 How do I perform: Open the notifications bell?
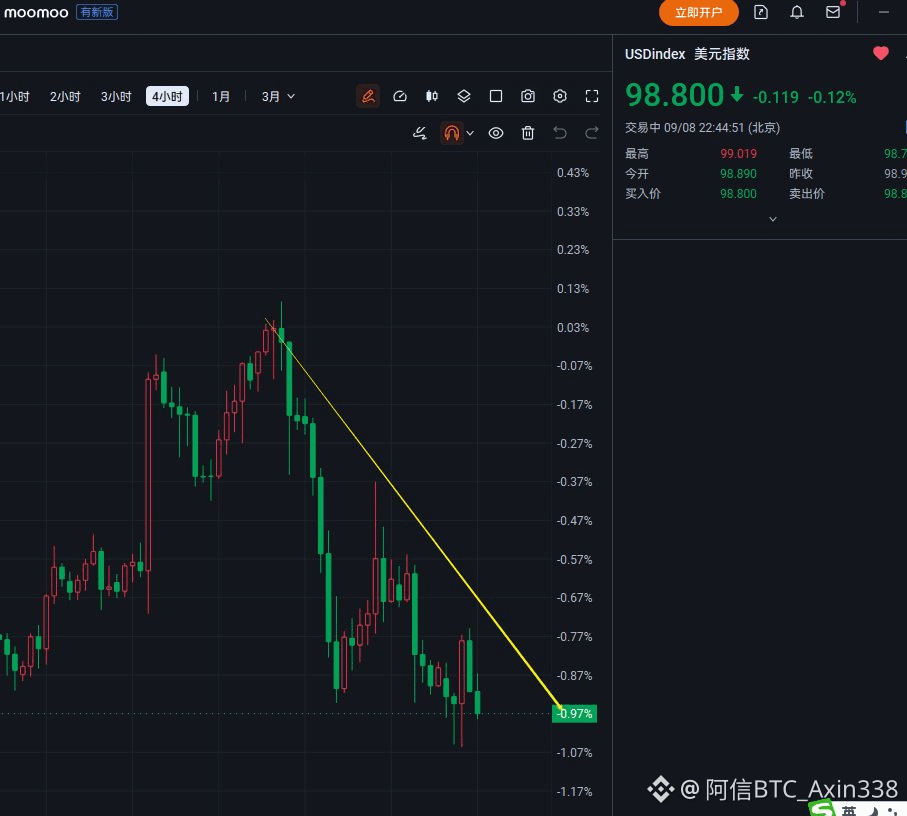(797, 12)
